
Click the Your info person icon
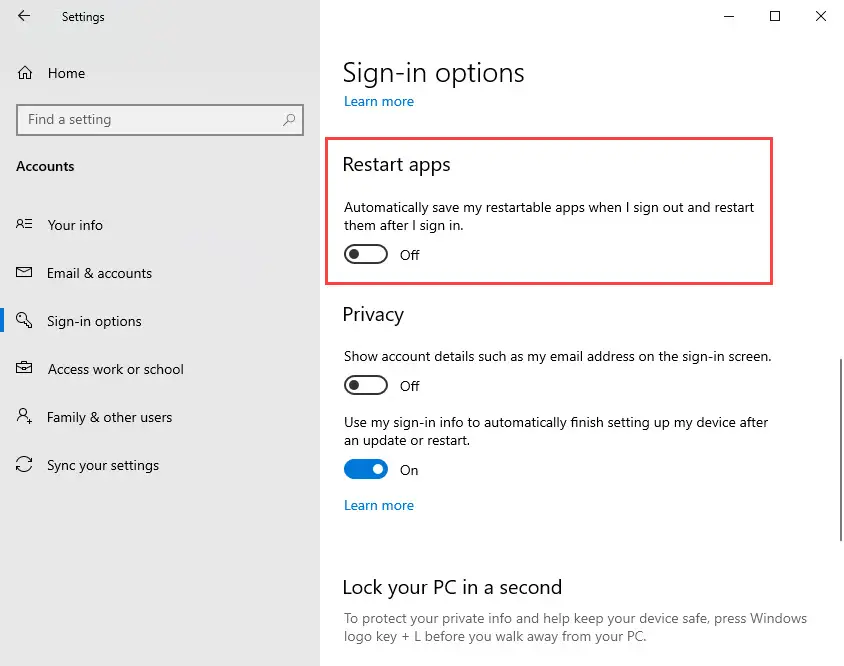(24, 224)
